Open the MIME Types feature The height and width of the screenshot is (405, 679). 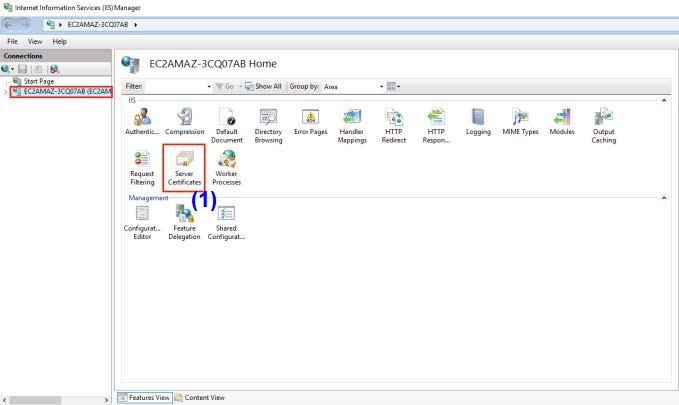520,122
